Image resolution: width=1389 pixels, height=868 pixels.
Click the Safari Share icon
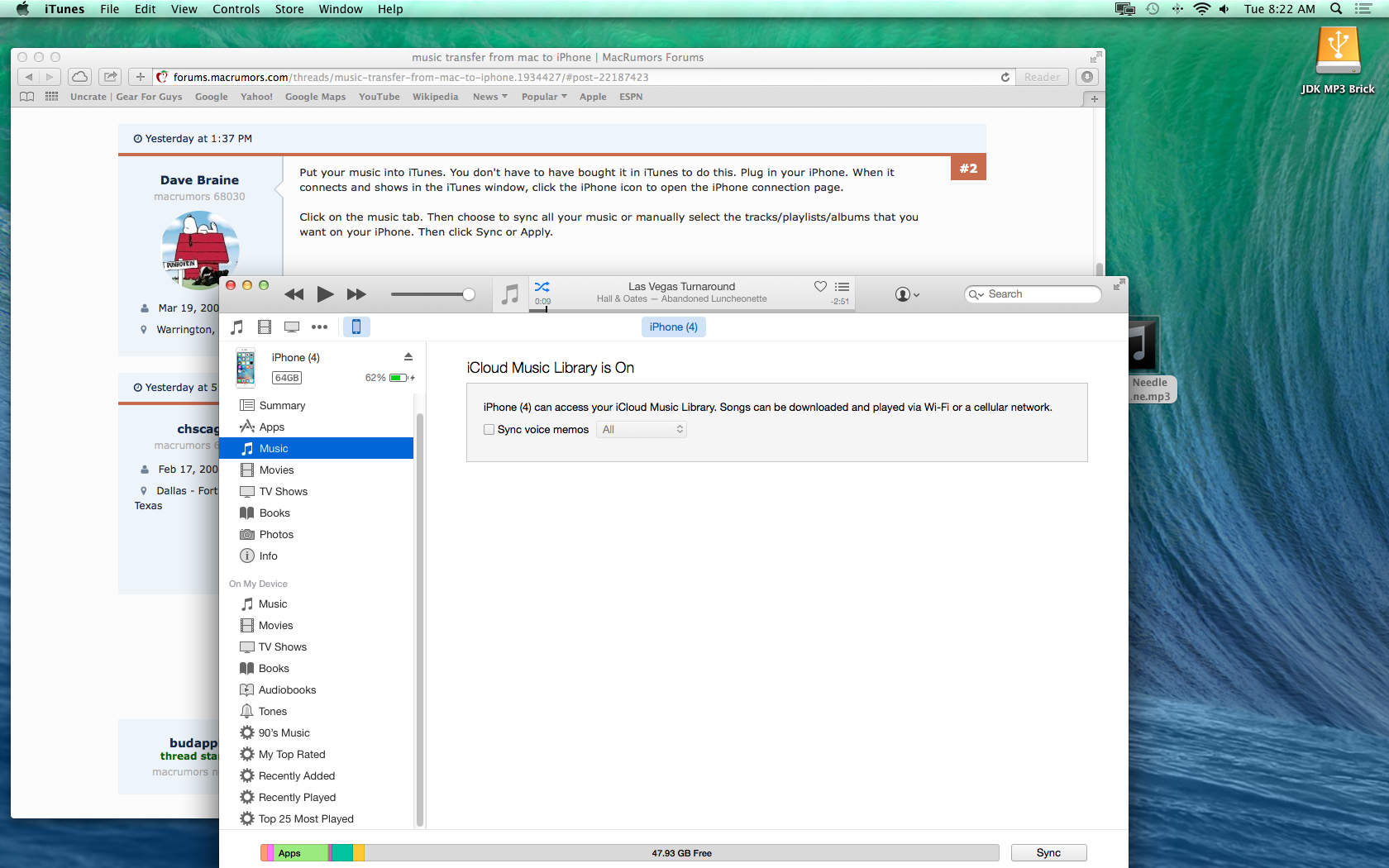(x=110, y=77)
